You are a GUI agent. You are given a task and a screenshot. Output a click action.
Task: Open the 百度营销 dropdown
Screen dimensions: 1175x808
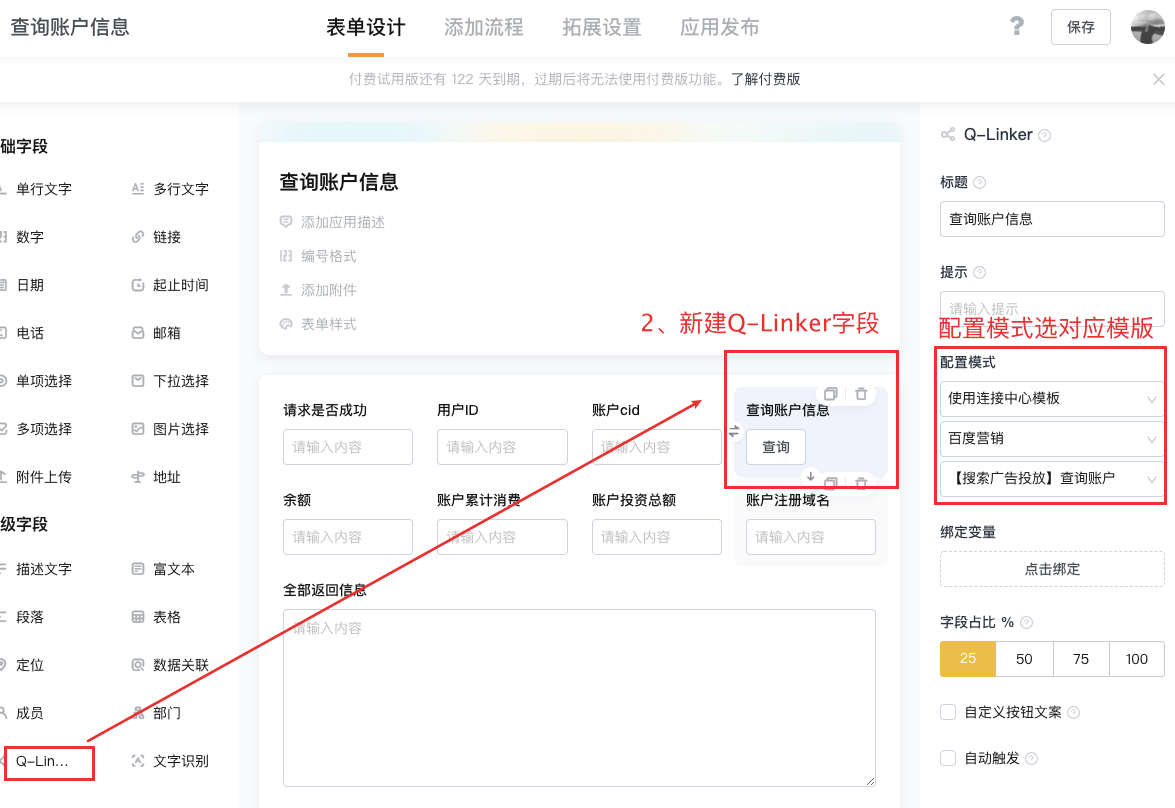click(1052, 438)
